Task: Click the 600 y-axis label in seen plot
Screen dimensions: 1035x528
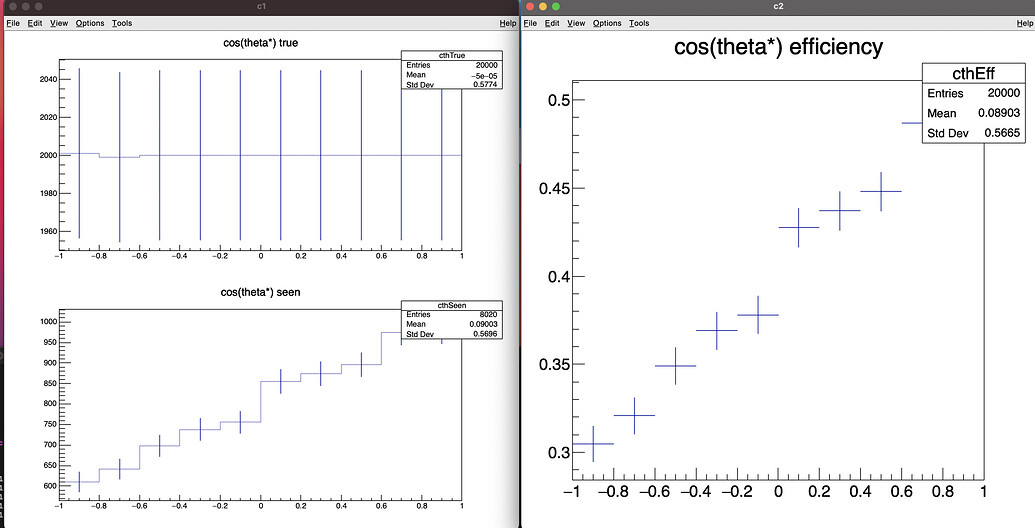Action: click(50, 485)
